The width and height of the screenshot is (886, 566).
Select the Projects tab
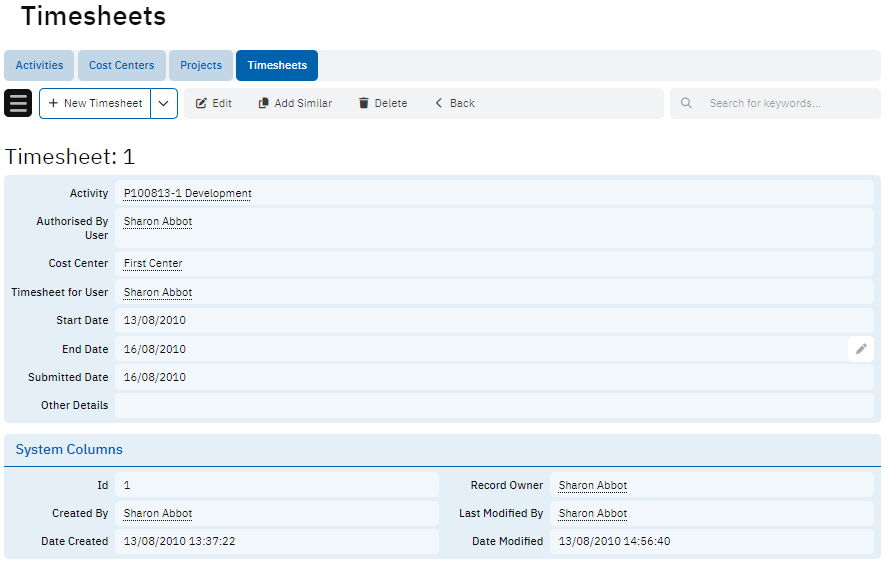(x=201, y=65)
